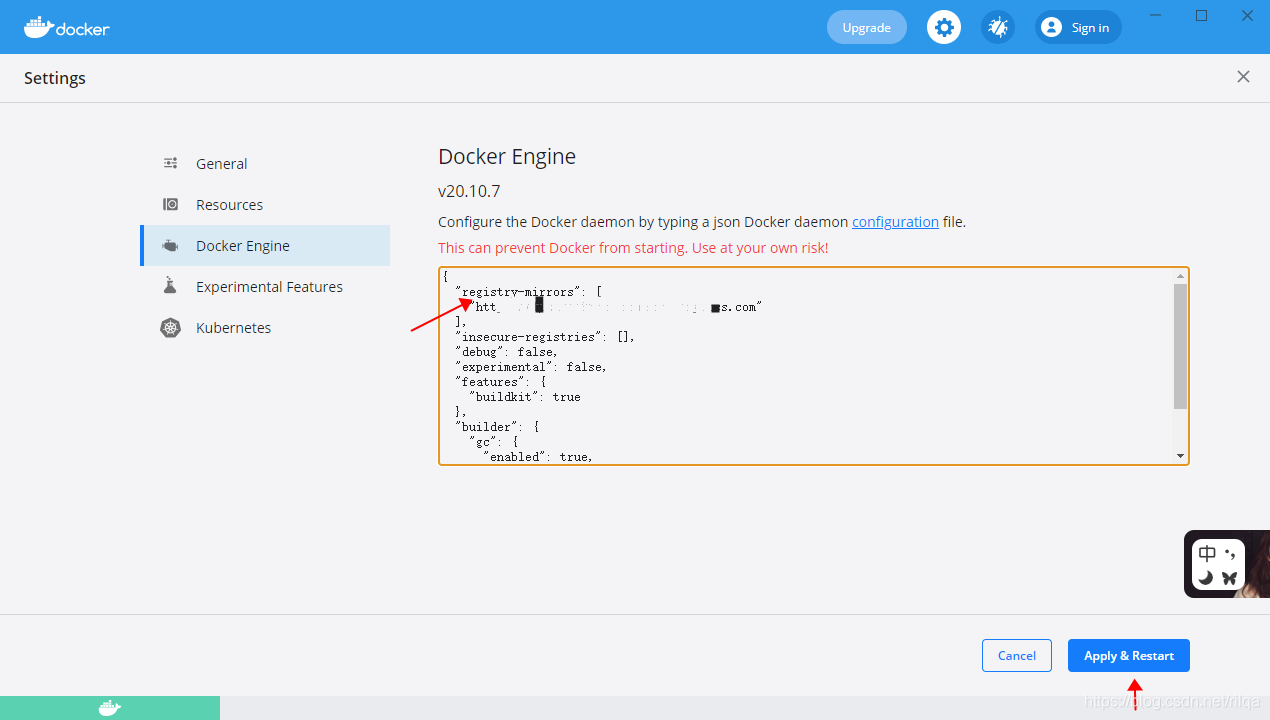This screenshot has height=720, width=1270.
Task: Open the Experimental Features section
Action: (x=268, y=286)
